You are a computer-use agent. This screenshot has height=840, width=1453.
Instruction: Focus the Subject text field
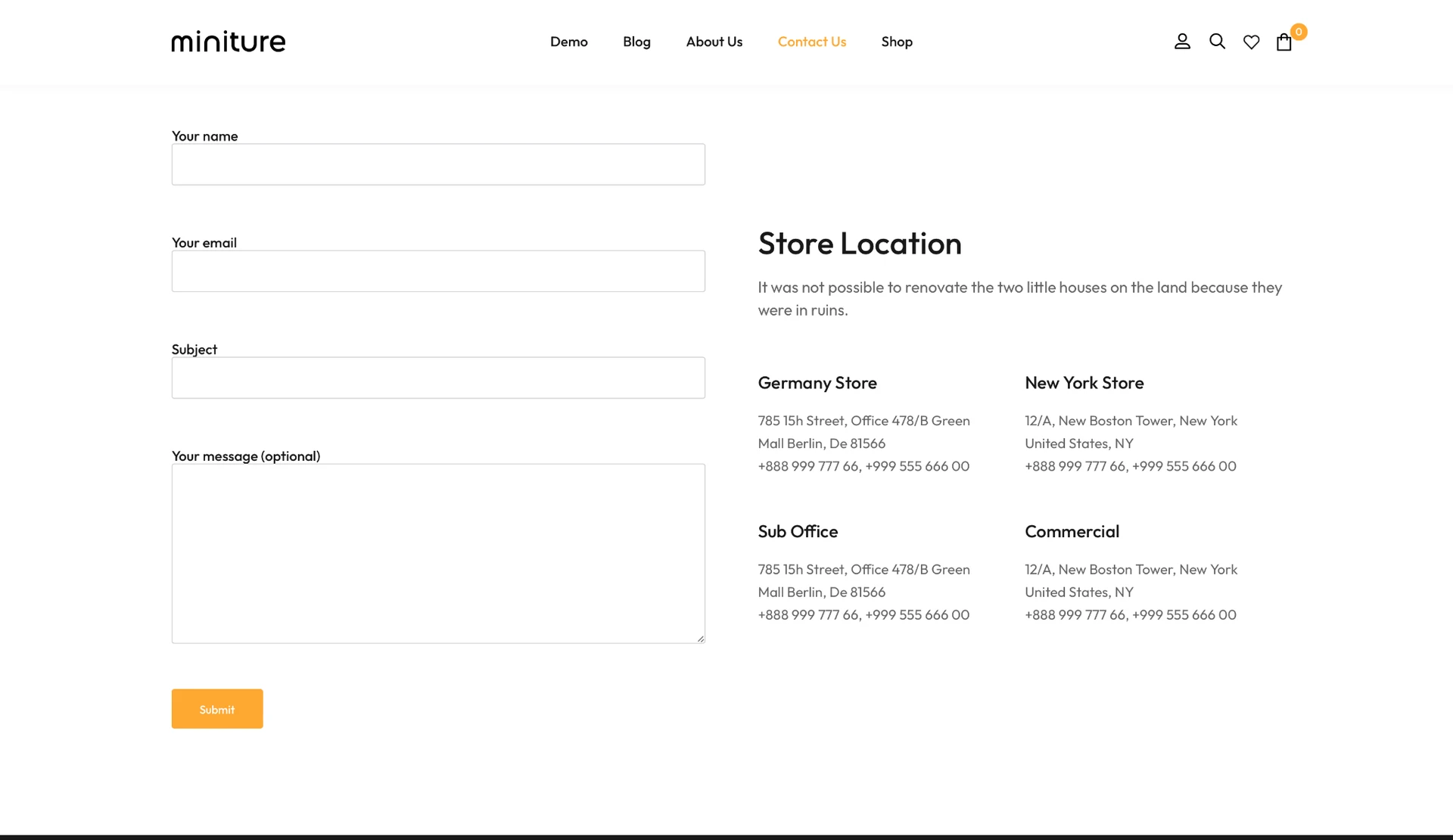[x=438, y=378]
